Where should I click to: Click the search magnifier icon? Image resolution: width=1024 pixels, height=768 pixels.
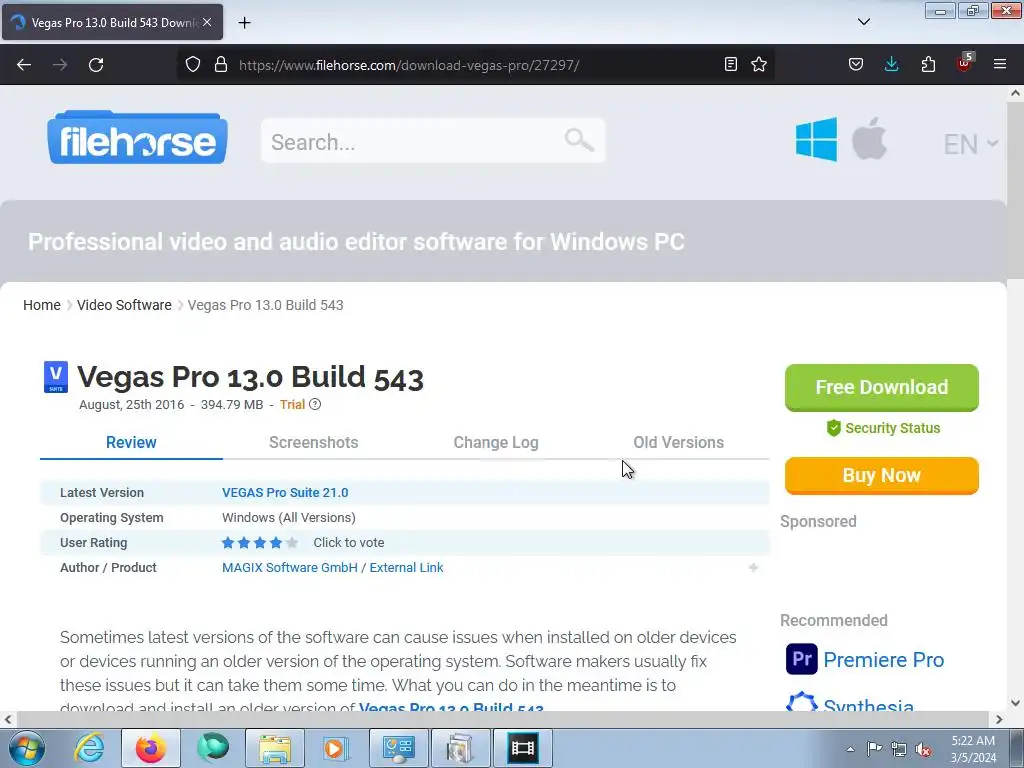579,140
